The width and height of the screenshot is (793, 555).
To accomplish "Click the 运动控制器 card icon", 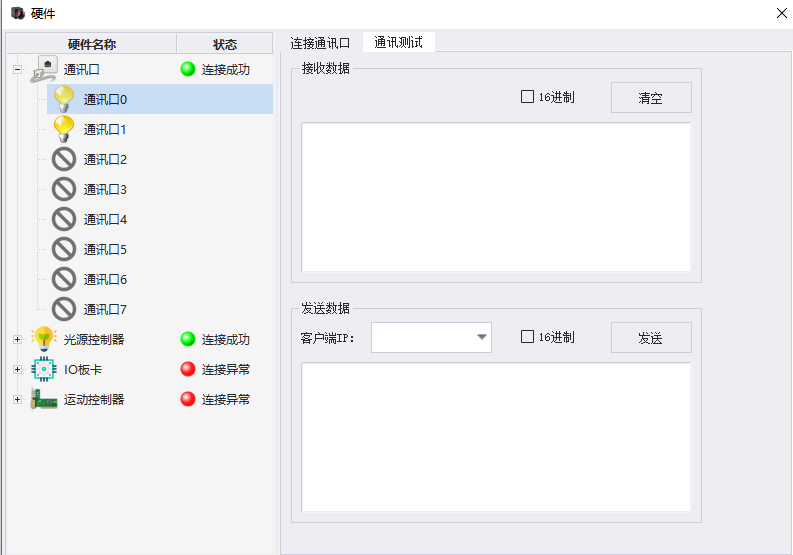I will [x=44, y=399].
